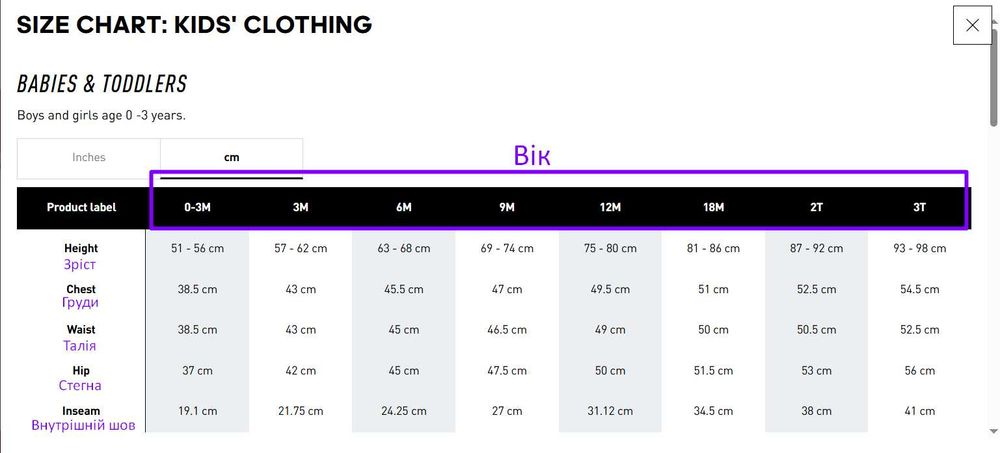This screenshot has height=453, width=1000.
Task: Click the Inseam row label
Action: (x=81, y=411)
